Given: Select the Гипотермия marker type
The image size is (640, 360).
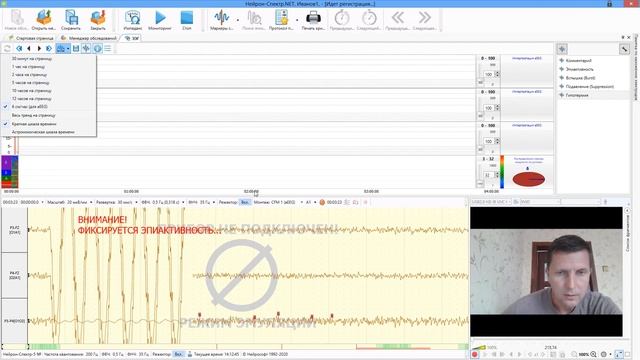Looking at the screenshot, I should pyautogui.click(x=577, y=95).
